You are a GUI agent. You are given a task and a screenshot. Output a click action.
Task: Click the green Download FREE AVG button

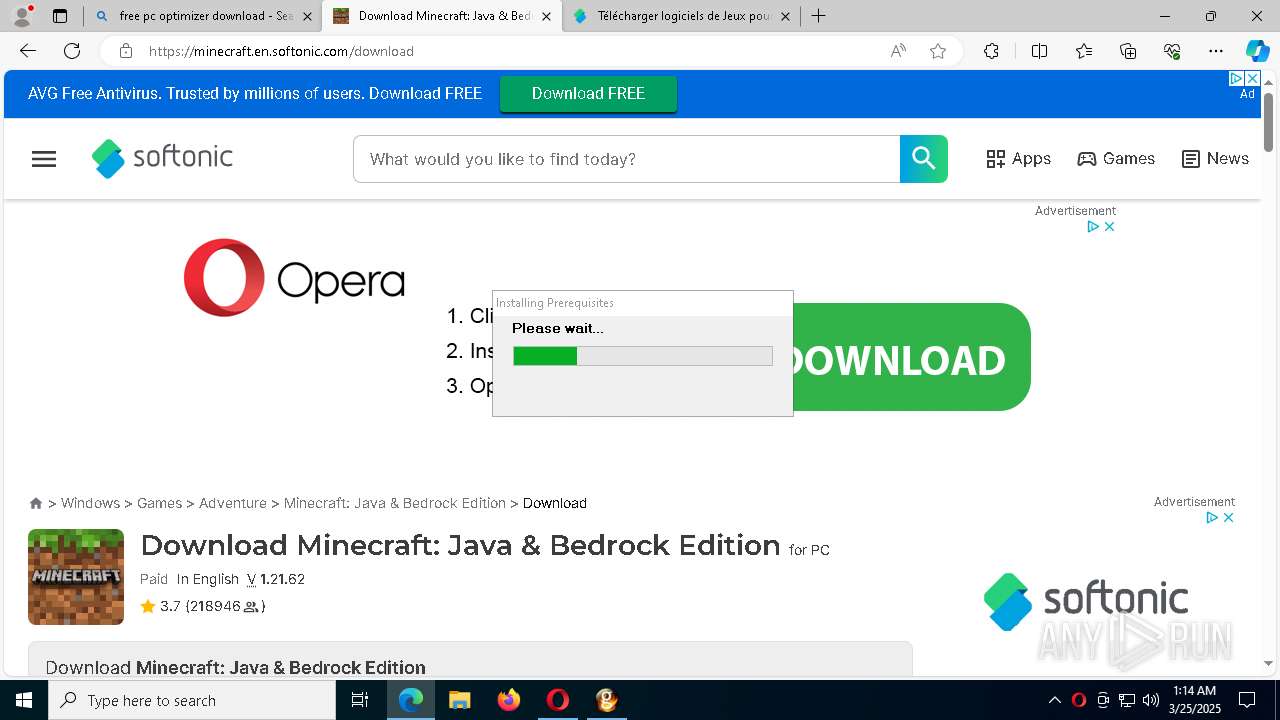tap(588, 93)
